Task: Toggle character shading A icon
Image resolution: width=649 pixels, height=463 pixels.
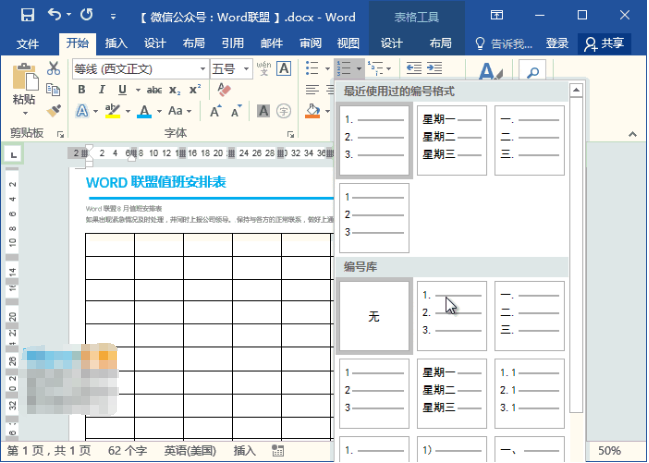Action: [x=263, y=111]
